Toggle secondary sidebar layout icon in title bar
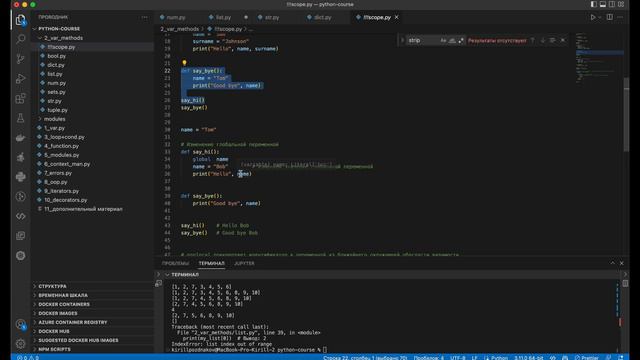Screen dimensions: 640x360 coord(611,4)
